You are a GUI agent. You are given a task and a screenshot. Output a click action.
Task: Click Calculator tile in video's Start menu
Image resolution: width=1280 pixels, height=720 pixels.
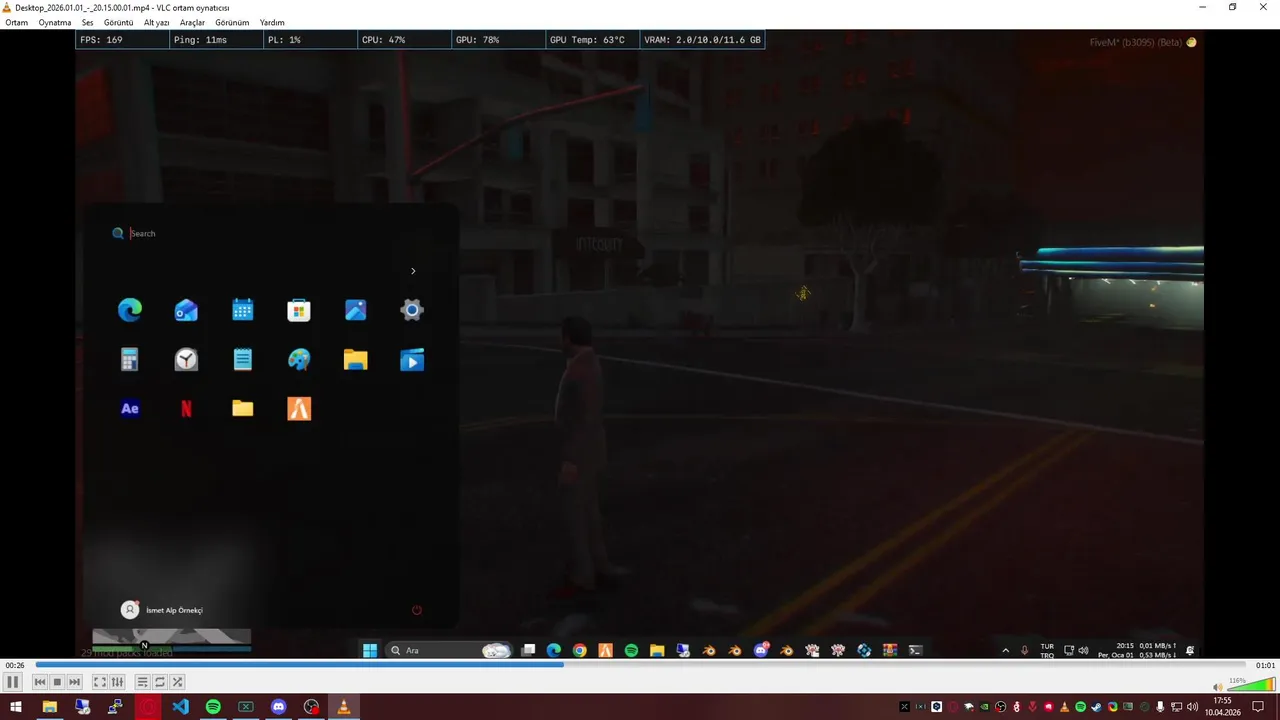pos(130,359)
